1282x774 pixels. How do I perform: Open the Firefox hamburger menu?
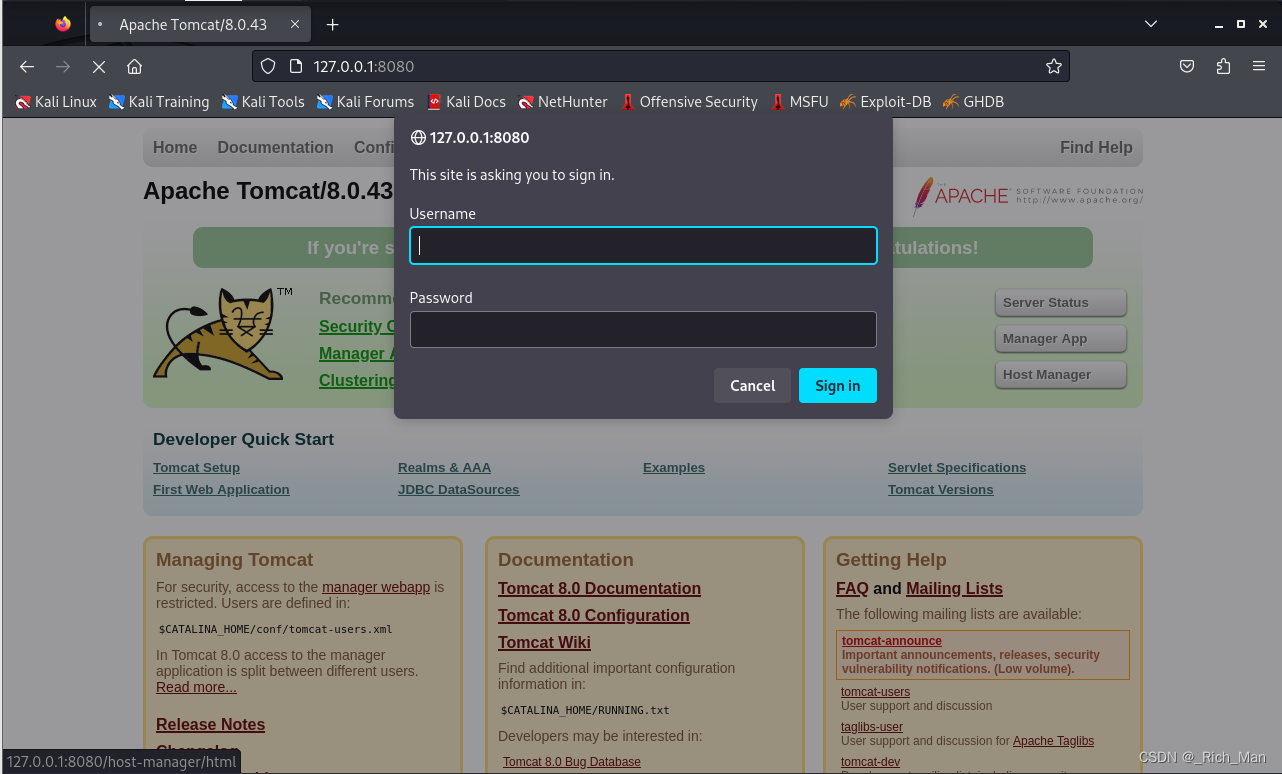(x=1259, y=66)
